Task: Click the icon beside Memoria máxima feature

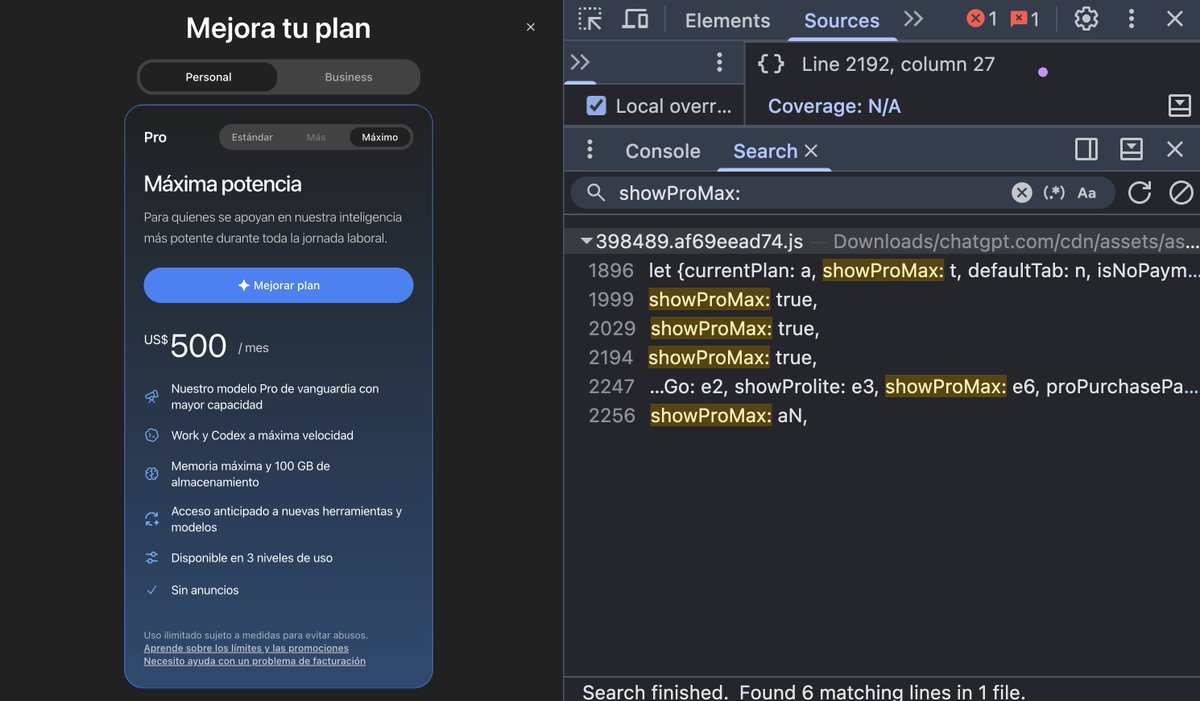Action: (152, 474)
